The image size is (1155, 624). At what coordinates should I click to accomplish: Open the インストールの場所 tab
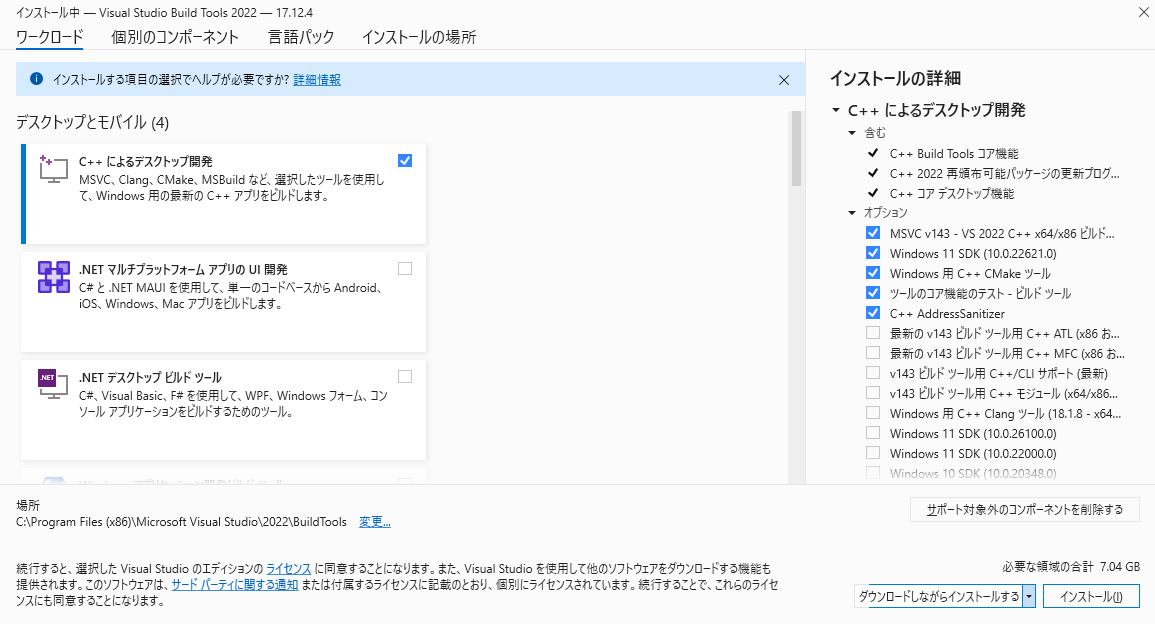pos(419,36)
